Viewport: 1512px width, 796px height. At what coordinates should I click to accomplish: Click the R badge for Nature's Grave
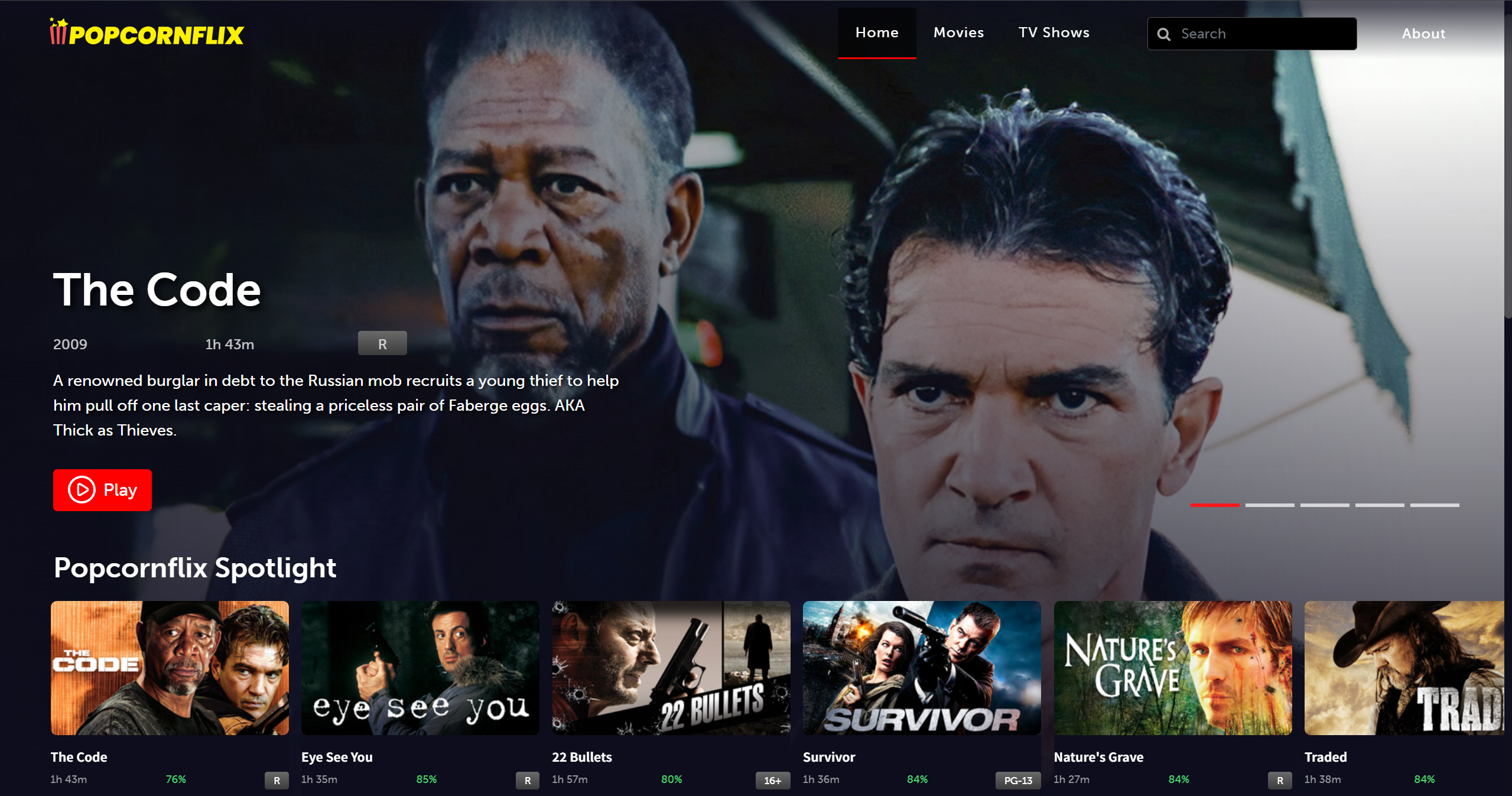[1280, 781]
